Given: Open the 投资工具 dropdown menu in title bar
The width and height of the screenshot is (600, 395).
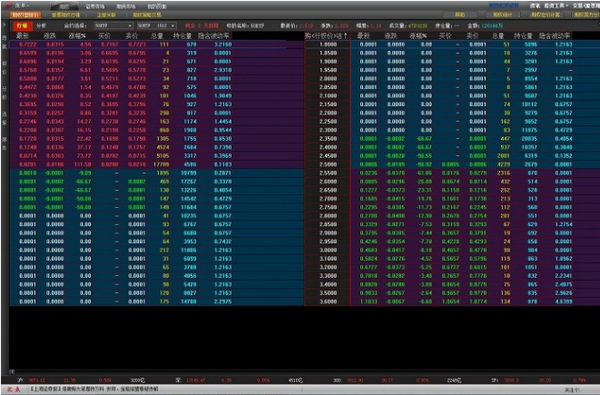Looking at the screenshot, I should coord(556,6).
